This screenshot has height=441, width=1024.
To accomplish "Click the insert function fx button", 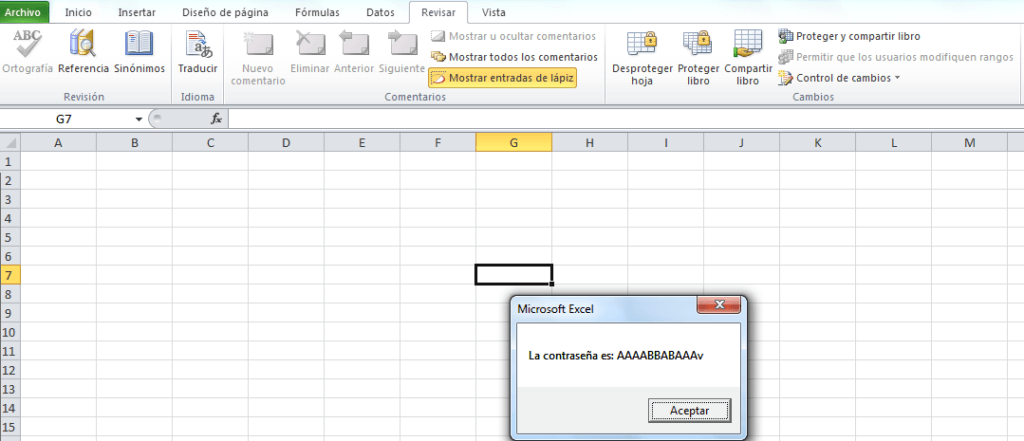I will (216, 119).
